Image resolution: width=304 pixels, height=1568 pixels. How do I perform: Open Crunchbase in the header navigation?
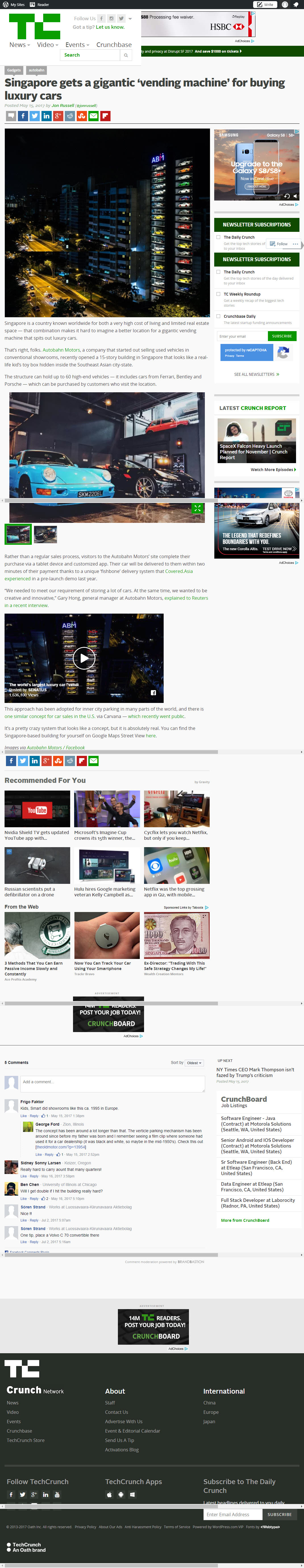114,44
